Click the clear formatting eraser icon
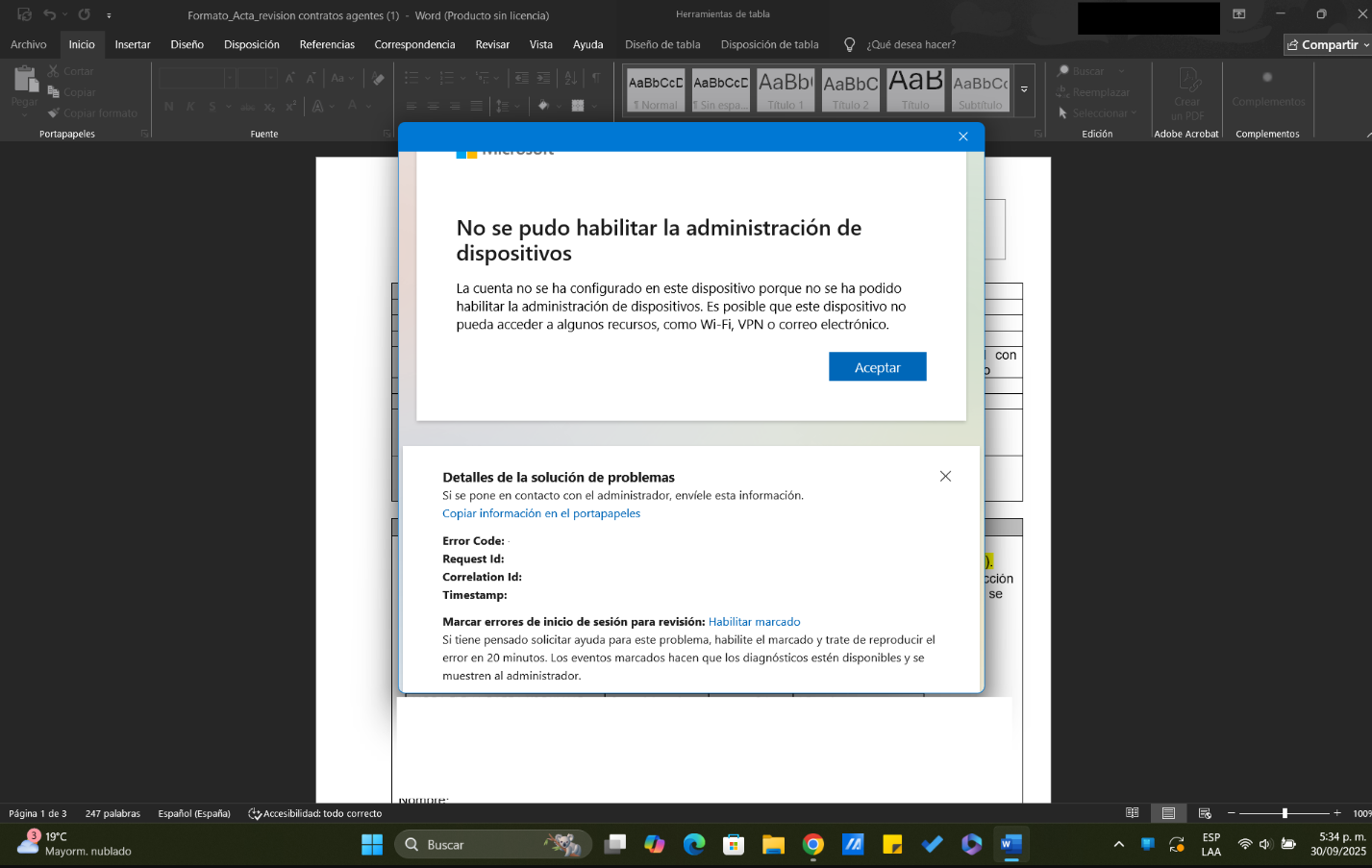 378,78
